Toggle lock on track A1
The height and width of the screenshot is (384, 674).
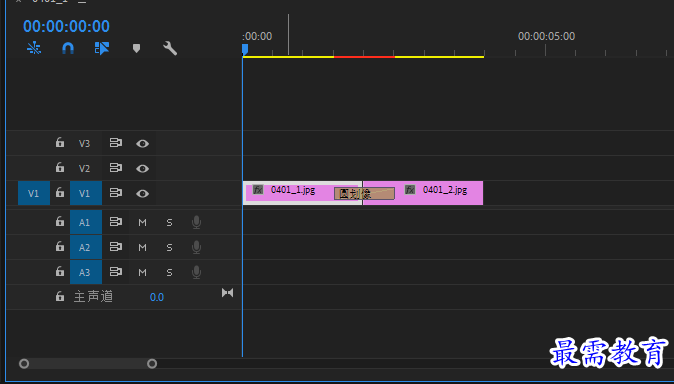(60, 222)
